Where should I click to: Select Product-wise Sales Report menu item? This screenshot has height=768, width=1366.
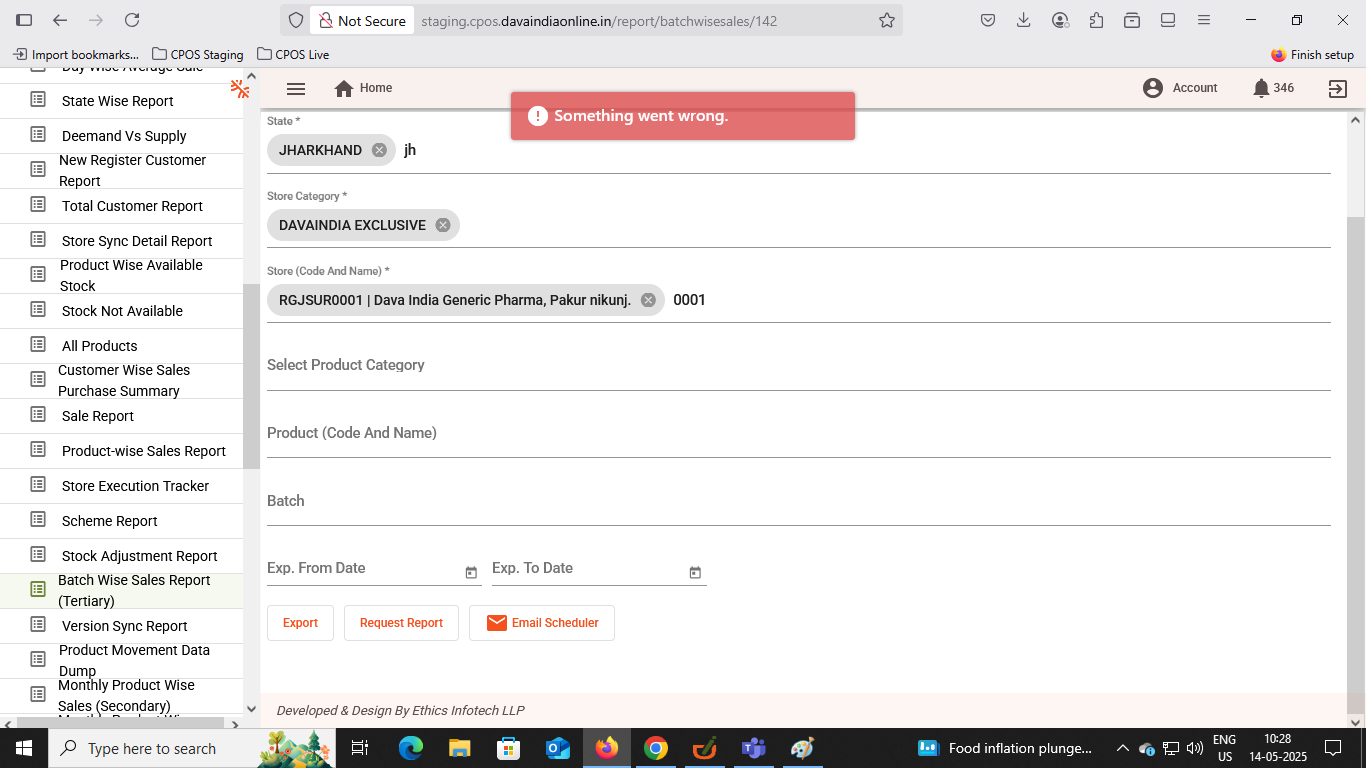[143, 451]
